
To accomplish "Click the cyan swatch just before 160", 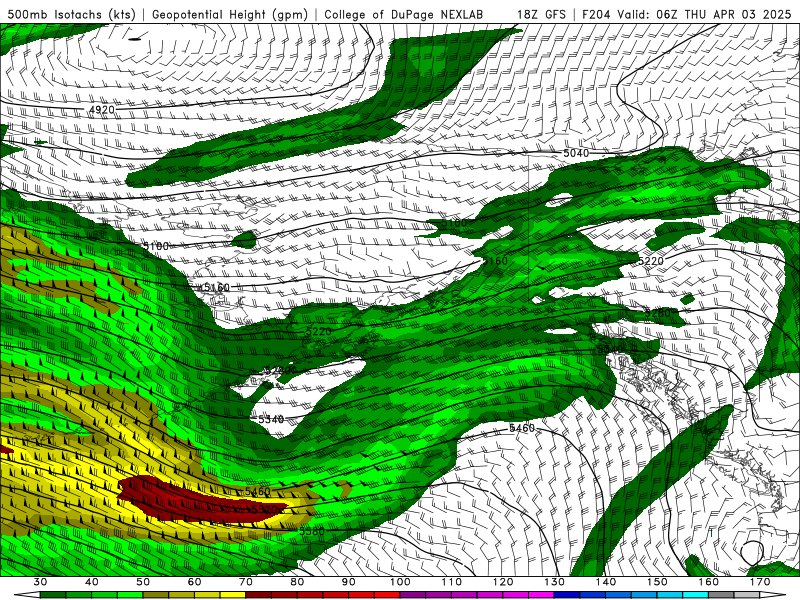I will point(696,595).
